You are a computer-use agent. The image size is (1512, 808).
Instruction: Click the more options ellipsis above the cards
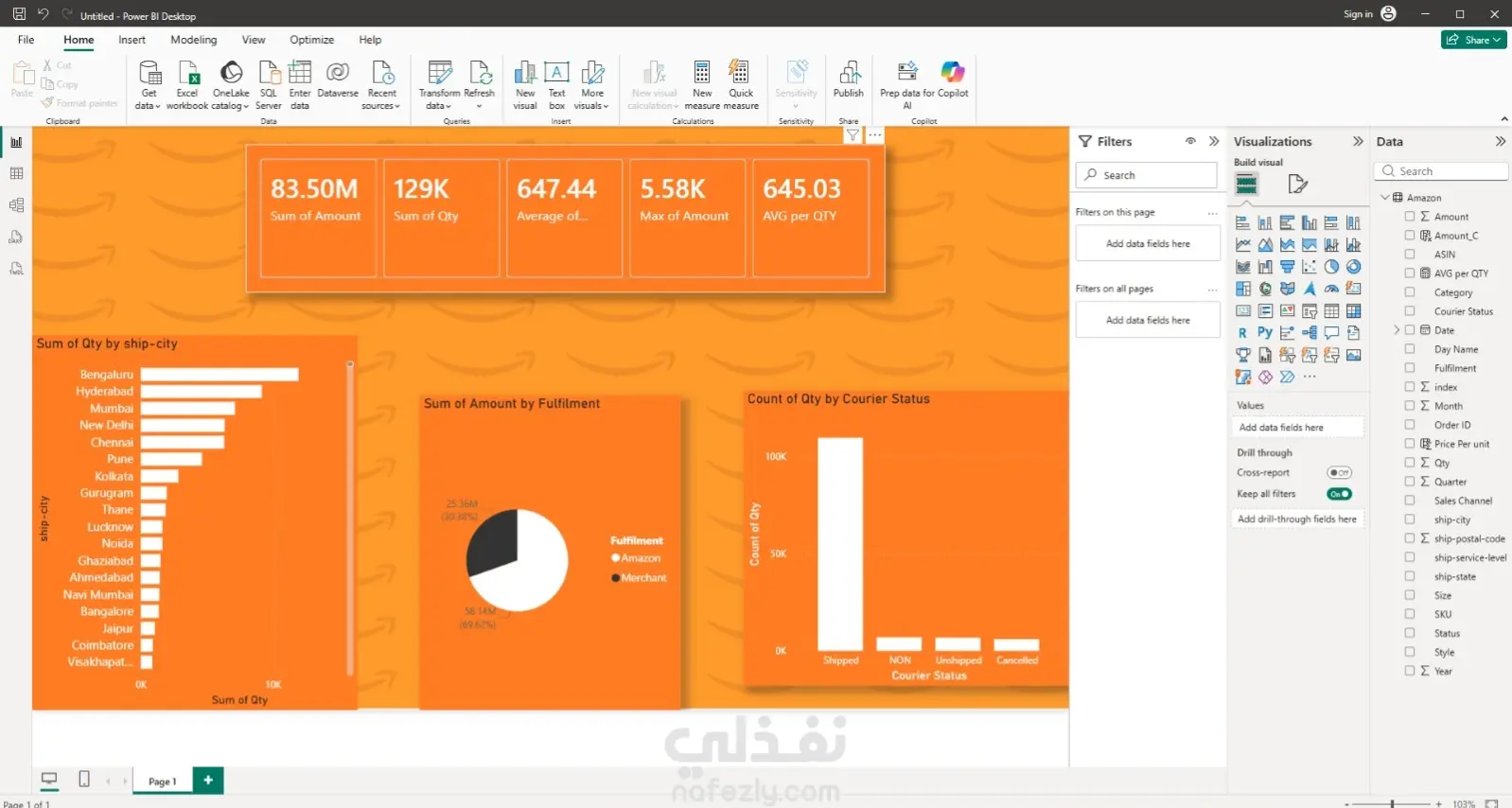(x=875, y=135)
